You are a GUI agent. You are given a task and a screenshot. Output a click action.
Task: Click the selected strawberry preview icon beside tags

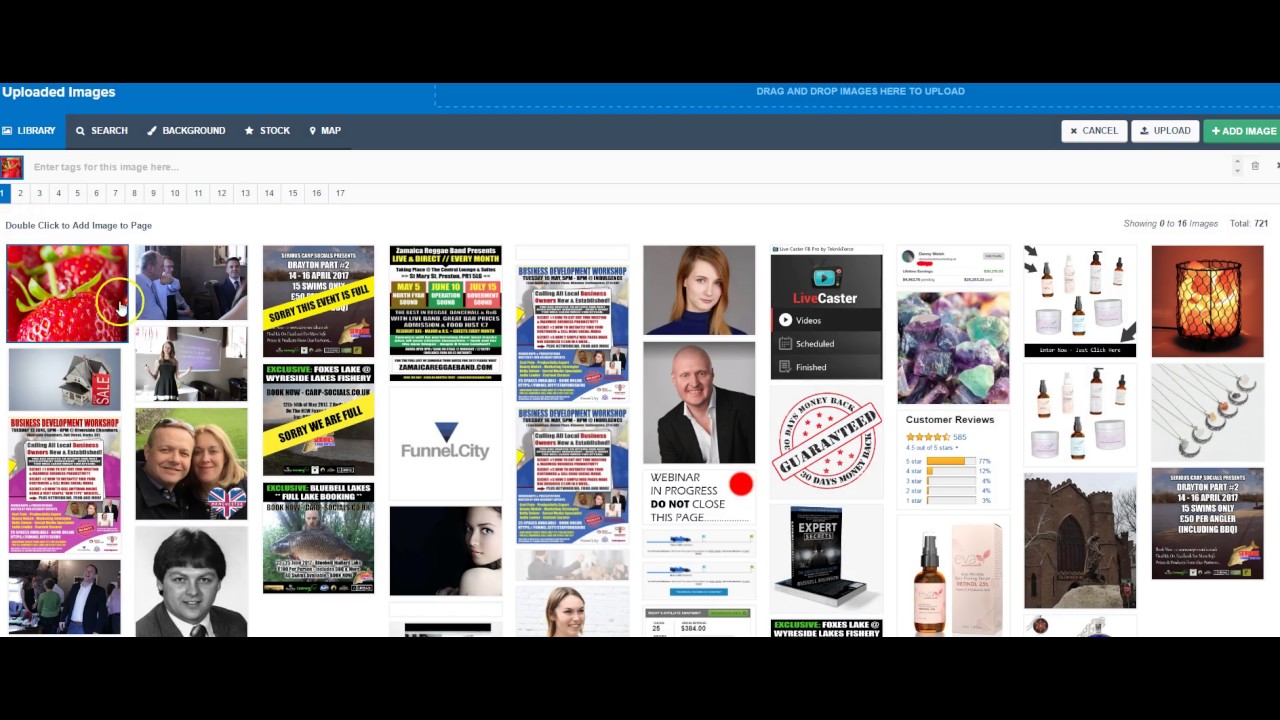[x=11, y=167]
